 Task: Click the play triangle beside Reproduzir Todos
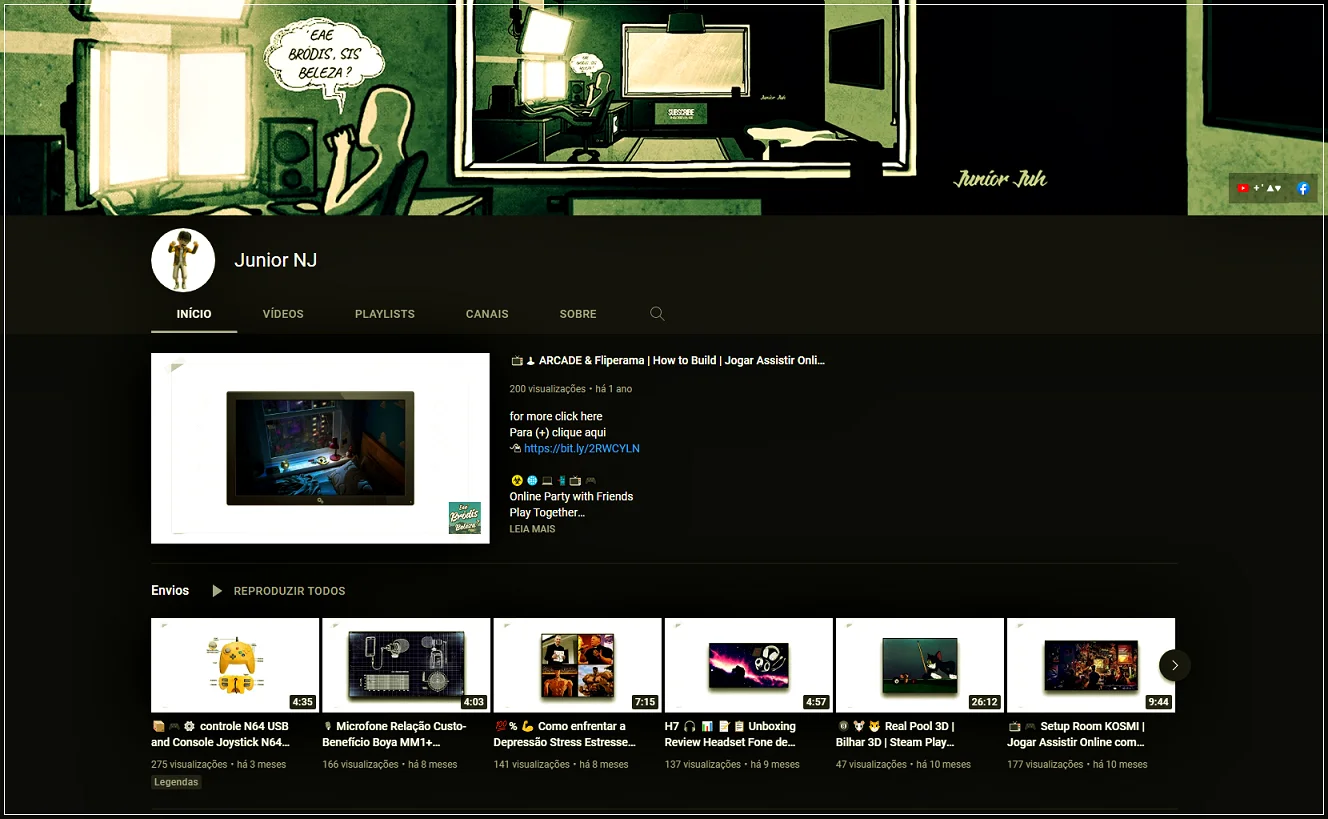pos(217,591)
